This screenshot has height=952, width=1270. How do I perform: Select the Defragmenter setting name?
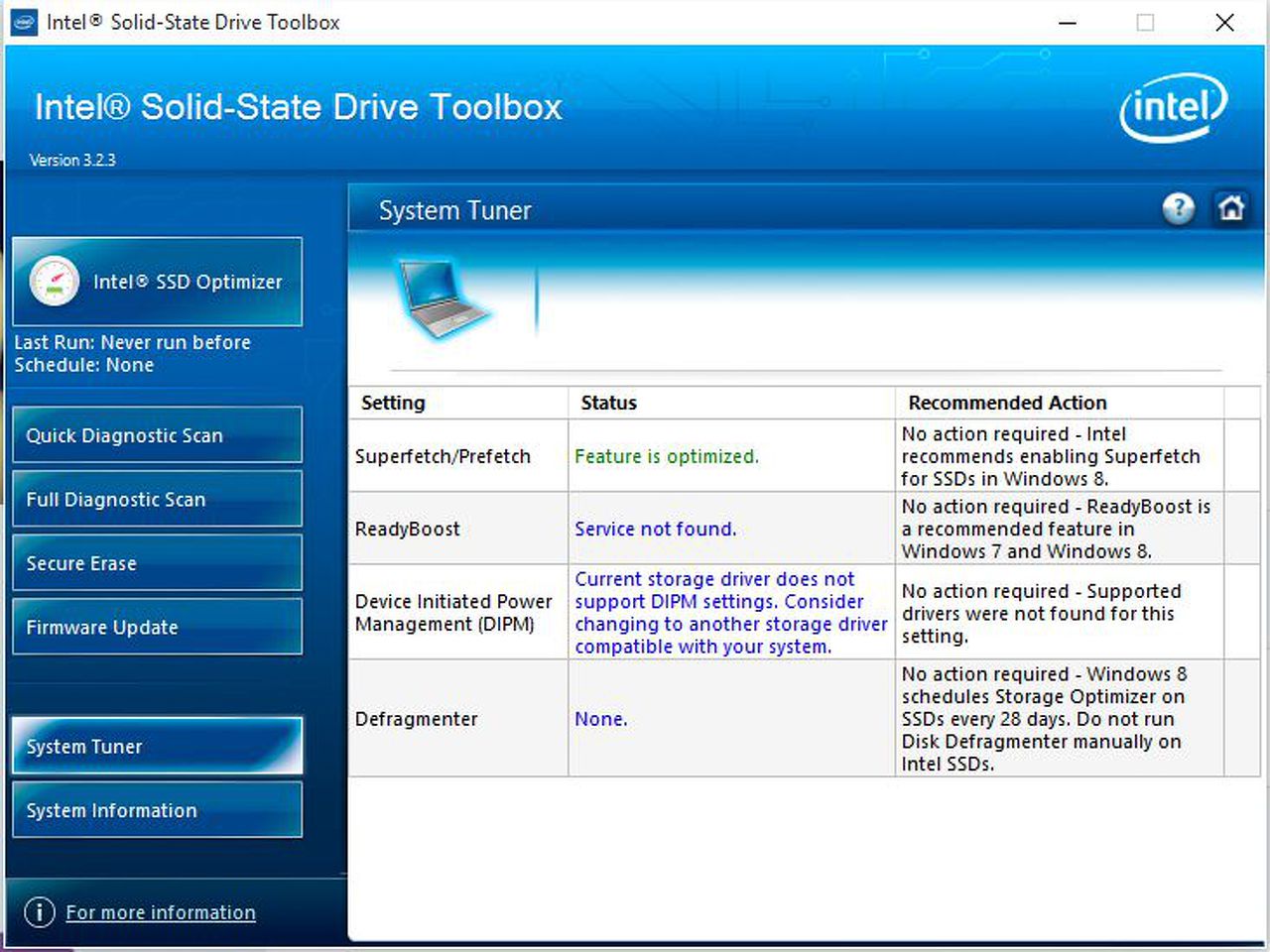[417, 719]
